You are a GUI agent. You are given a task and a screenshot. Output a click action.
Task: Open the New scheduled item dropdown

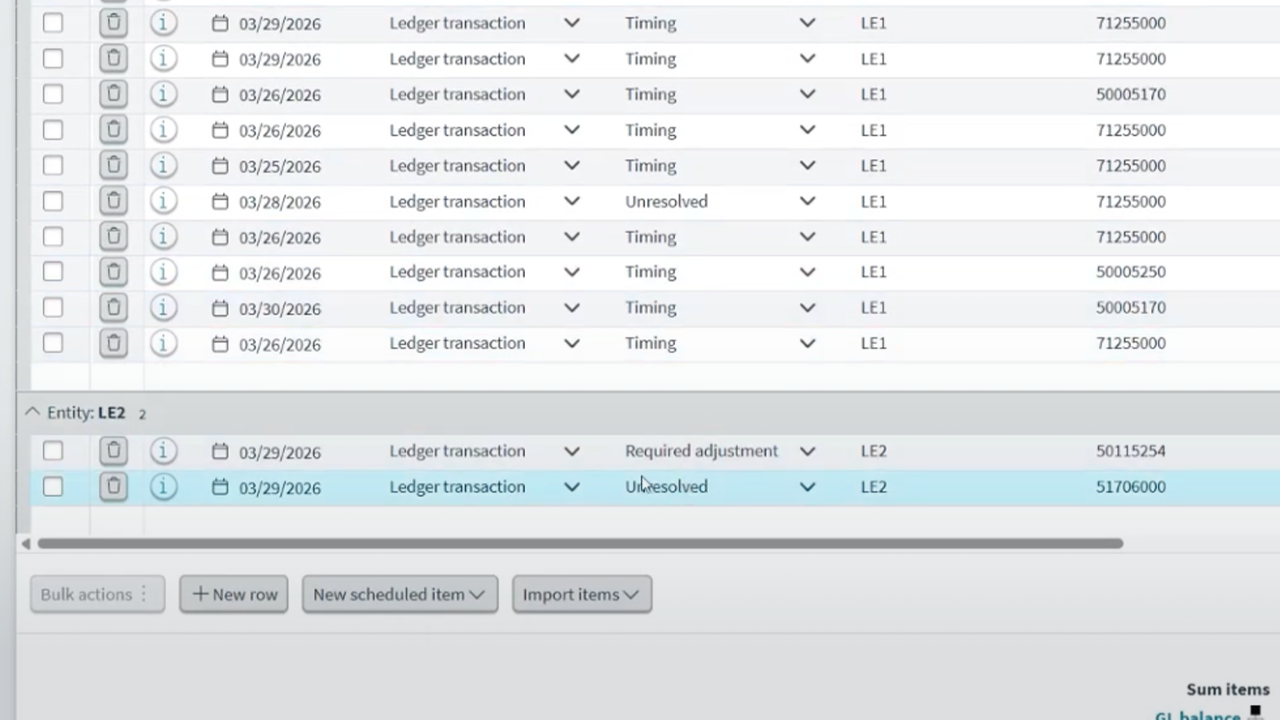(x=400, y=594)
